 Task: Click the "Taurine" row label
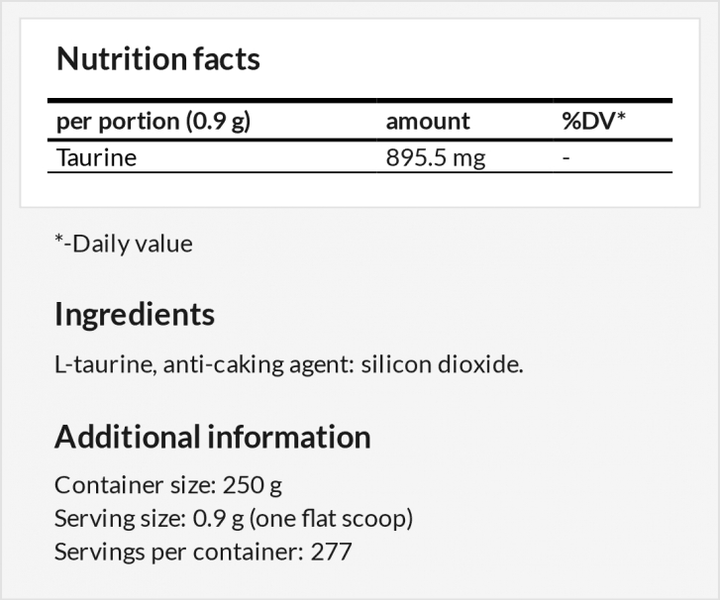coord(96,158)
